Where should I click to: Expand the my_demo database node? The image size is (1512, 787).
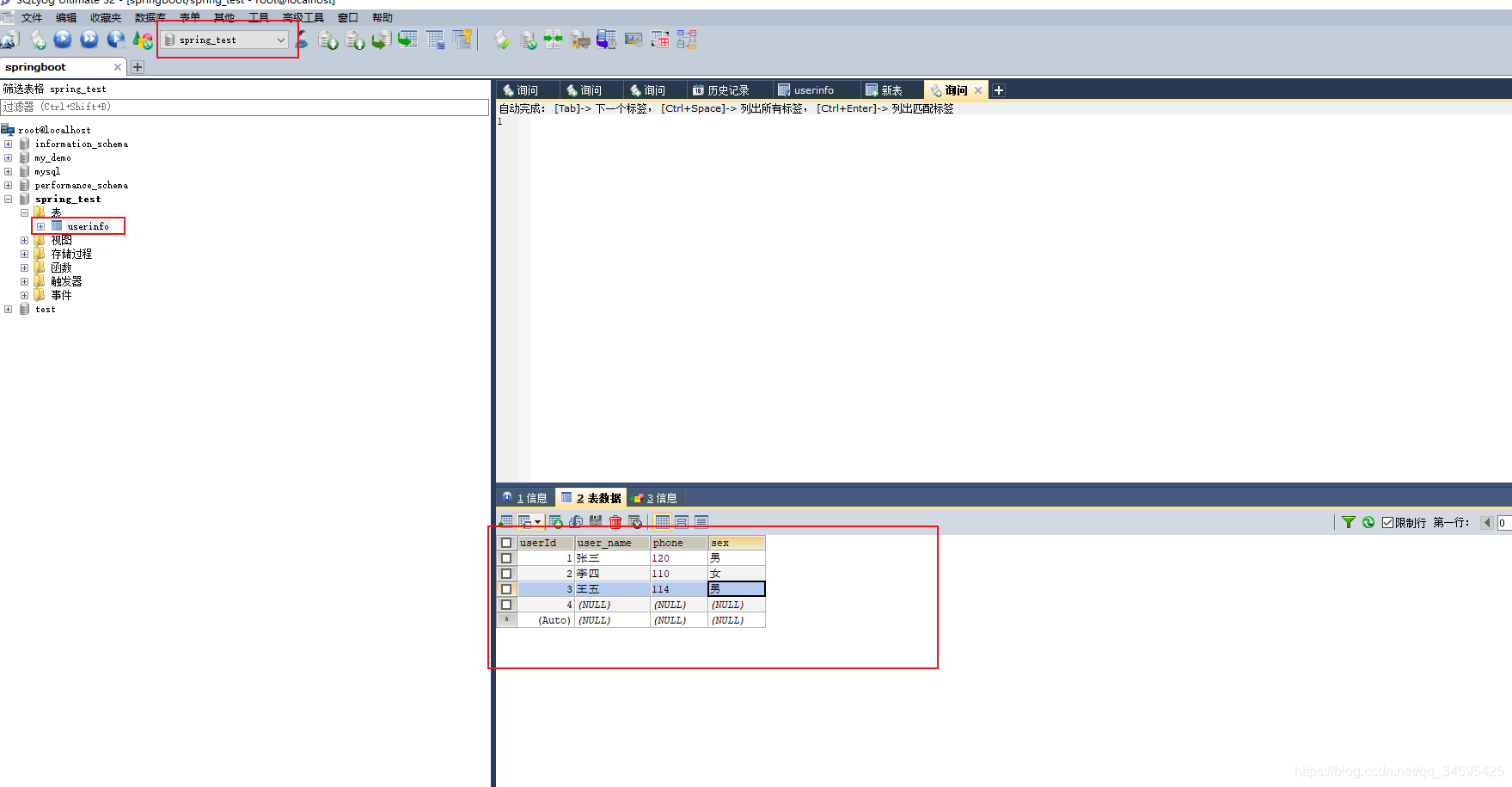(x=9, y=157)
